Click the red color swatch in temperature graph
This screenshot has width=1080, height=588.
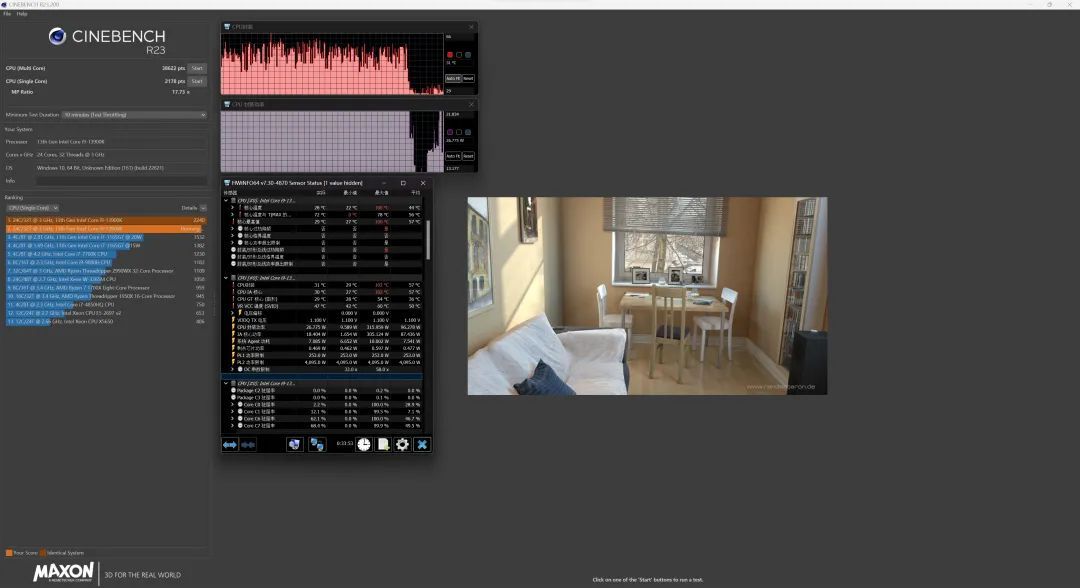[450, 54]
